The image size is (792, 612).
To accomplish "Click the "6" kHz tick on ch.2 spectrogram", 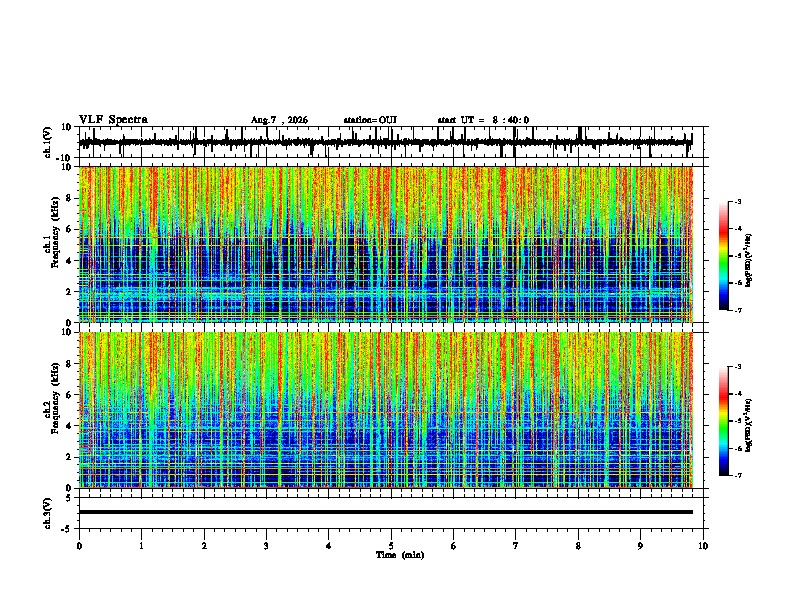I will [69, 394].
